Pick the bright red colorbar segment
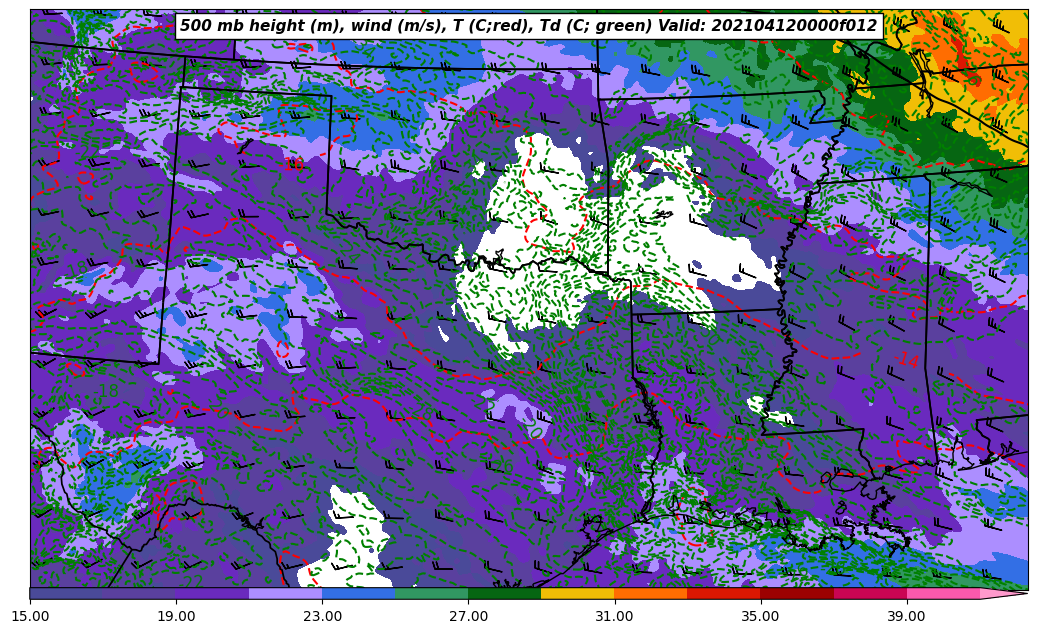This screenshot has width=1037, height=633. (723, 594)
